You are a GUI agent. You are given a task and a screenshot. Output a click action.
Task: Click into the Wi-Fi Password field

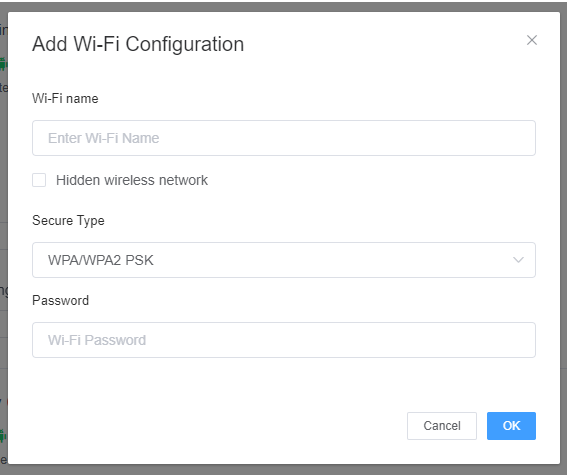(x=284, y=340)
